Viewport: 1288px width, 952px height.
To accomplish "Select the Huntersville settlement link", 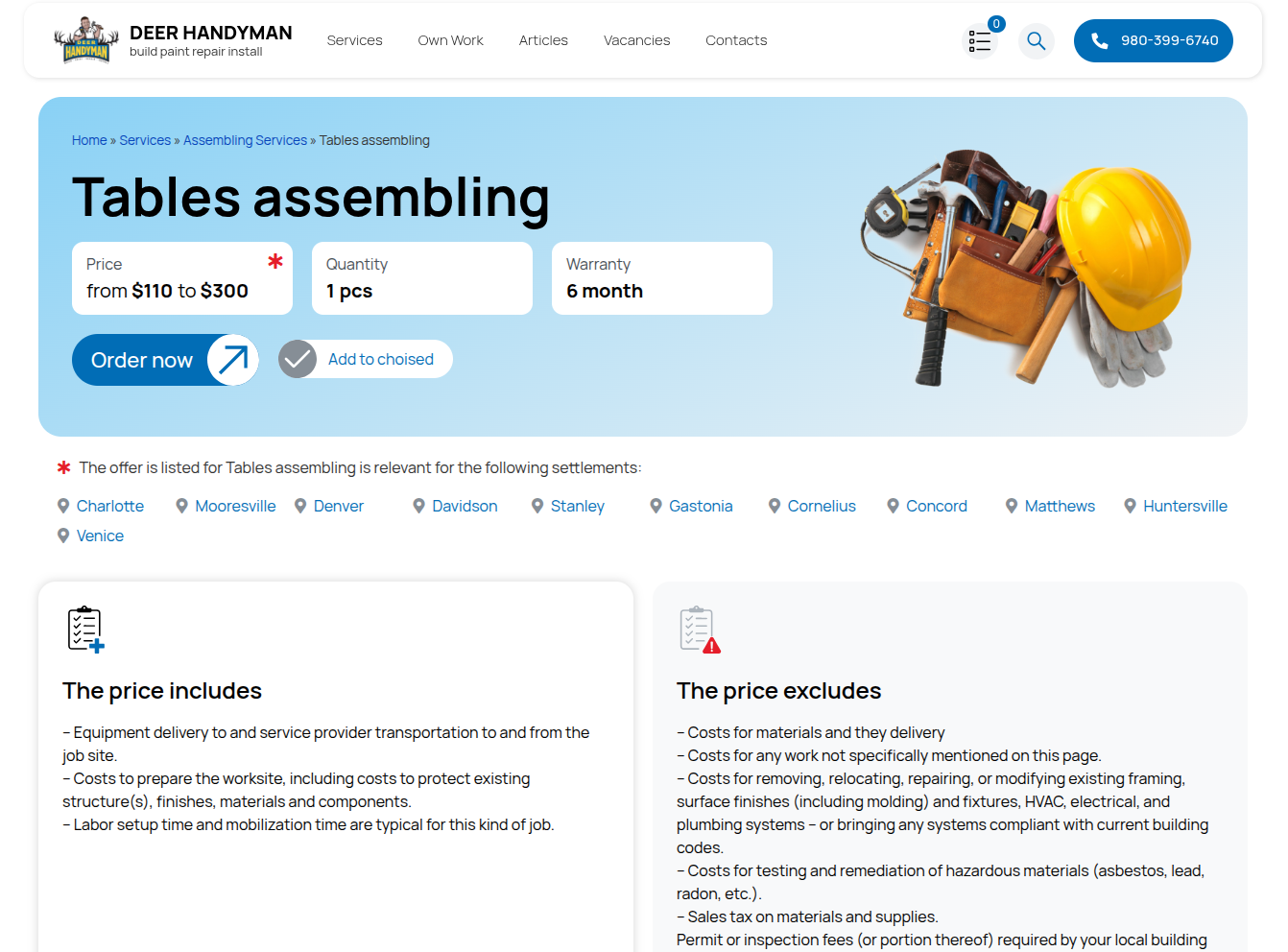I will tap(1184, 506).
